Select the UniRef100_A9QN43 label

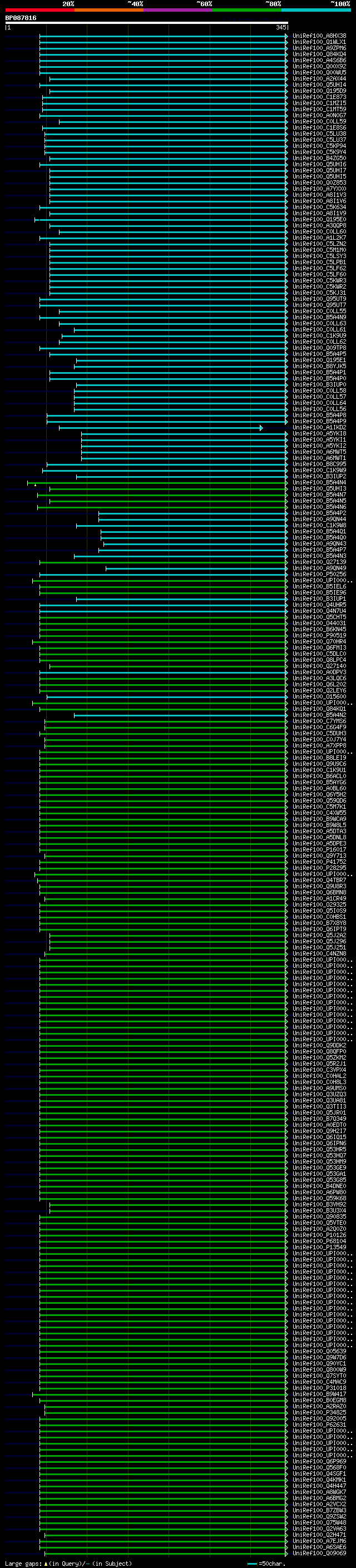(319, 543)
